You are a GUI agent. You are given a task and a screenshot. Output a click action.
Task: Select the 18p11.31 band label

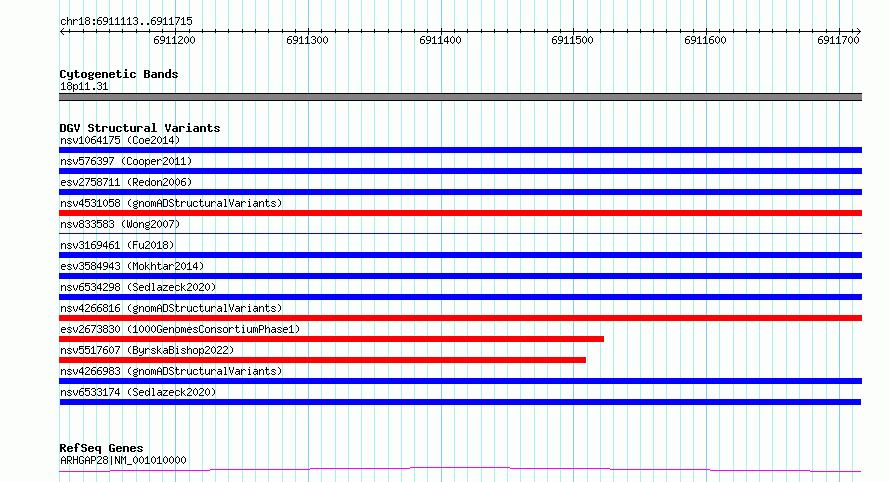[x=84, y=86]
